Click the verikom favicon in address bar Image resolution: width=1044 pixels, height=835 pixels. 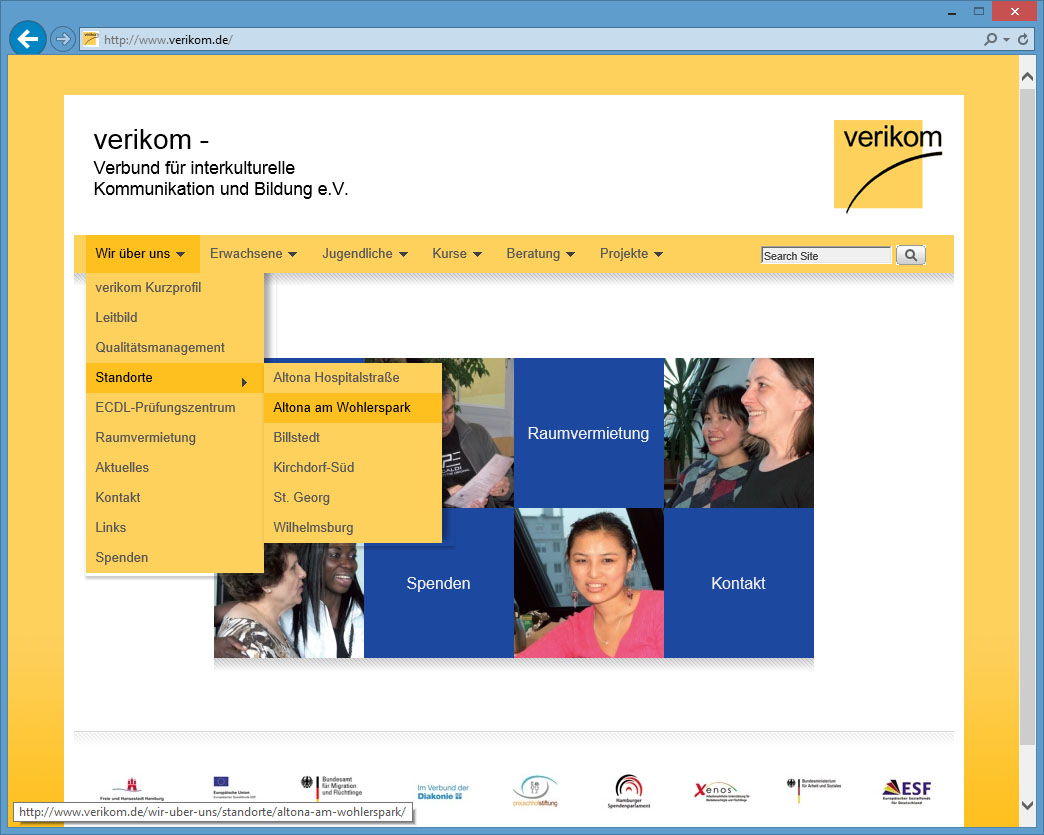click(91, 39)
